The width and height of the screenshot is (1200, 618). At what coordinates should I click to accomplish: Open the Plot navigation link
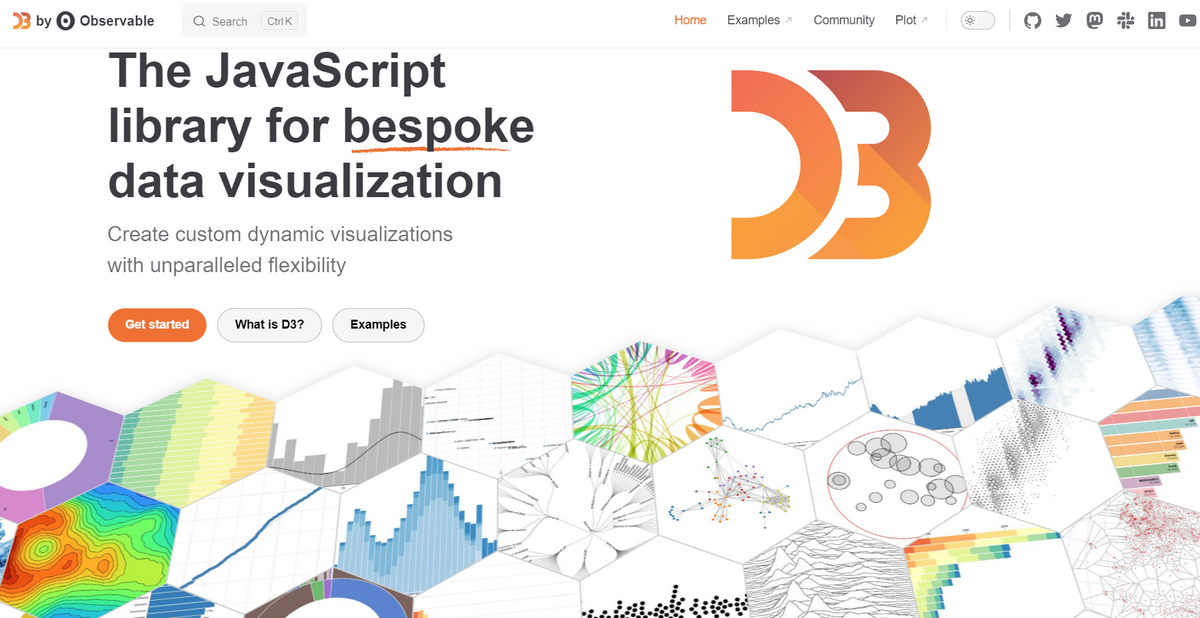click(x=908, y=20)
